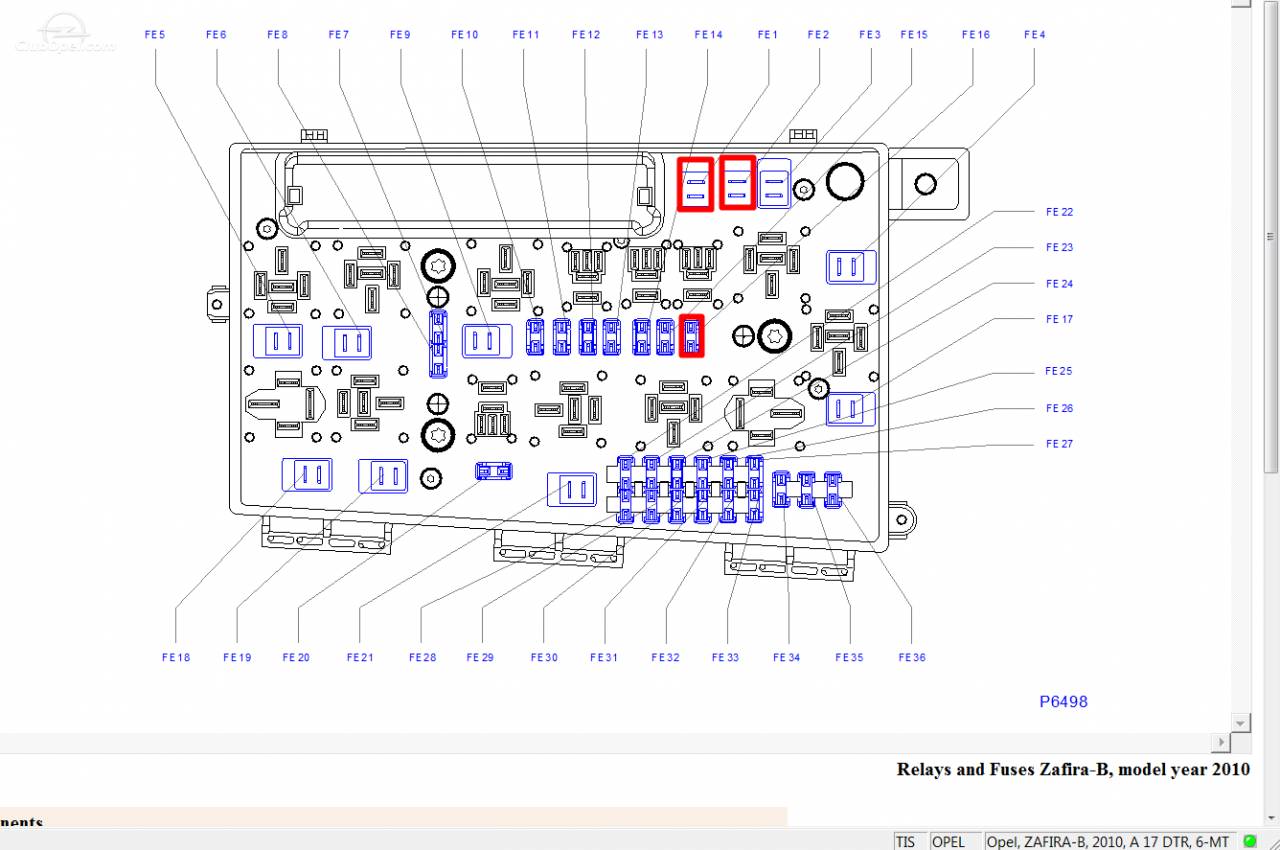The image size is (1280, 850).
Task: Select the FE10 fuse label
Action: (x=465, y=35)
